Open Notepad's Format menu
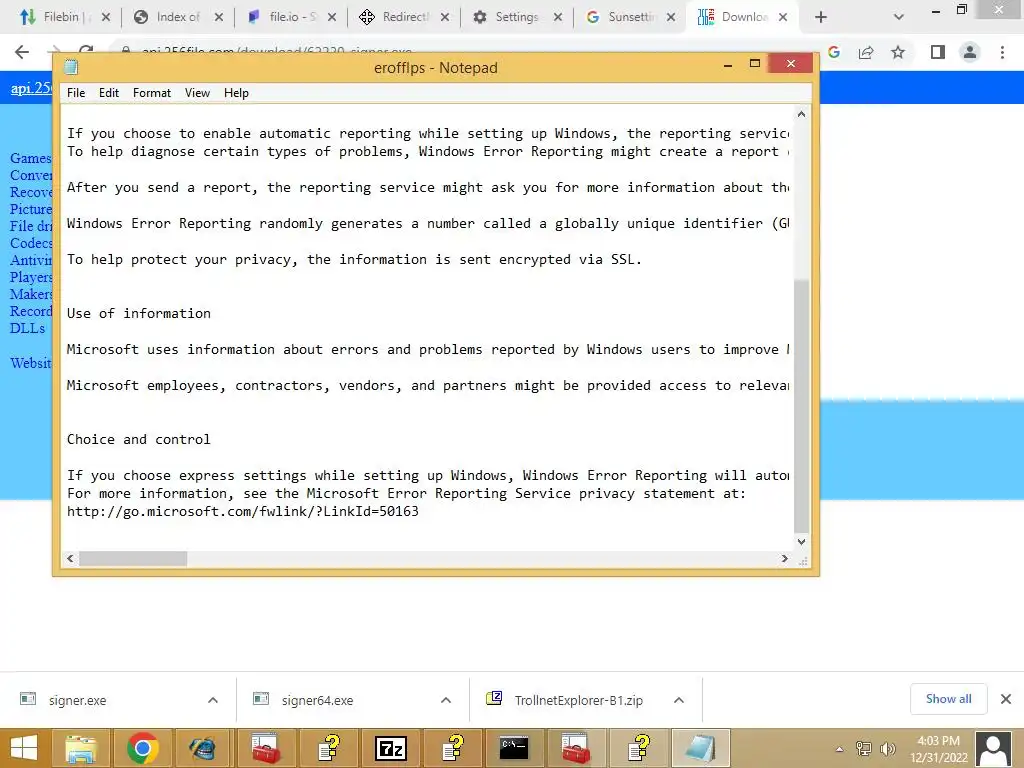Screen dimensions: 1024x768 click(152, 93)
